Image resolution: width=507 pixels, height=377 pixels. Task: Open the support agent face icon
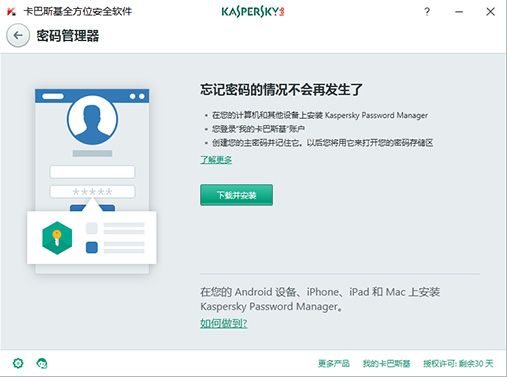[x=42, y=363]
